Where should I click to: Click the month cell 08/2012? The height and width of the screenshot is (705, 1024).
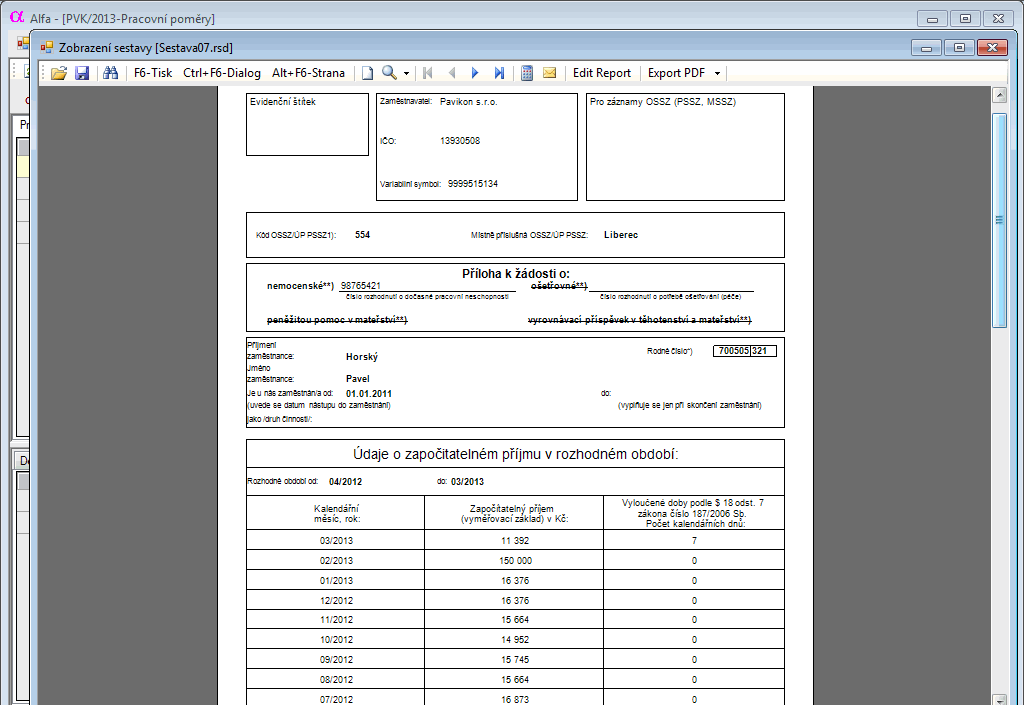point(336,680)
